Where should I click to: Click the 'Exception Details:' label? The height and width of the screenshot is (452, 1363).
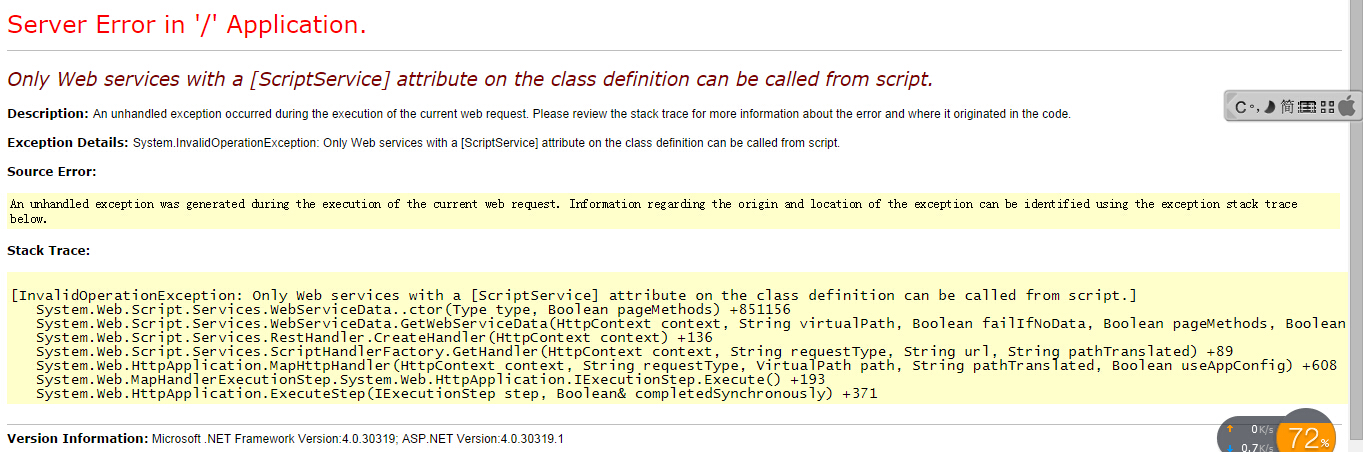click(x=68, y=142)
